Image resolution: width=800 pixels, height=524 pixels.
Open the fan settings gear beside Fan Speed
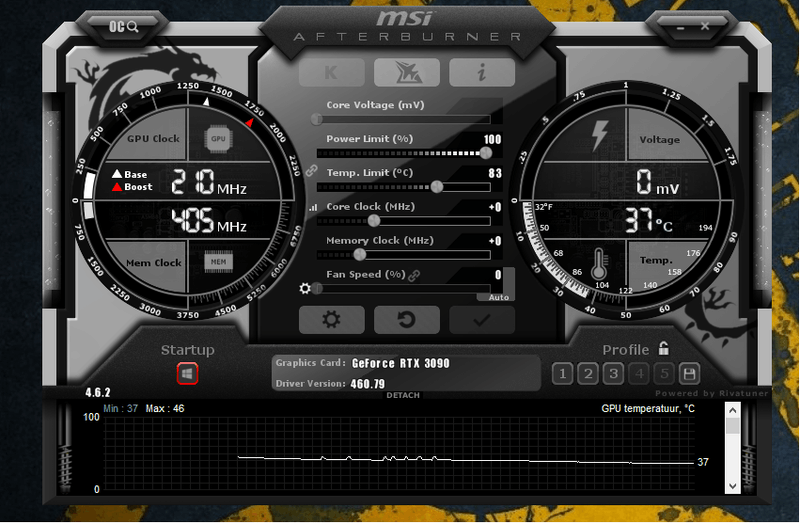tap(305, 289)
